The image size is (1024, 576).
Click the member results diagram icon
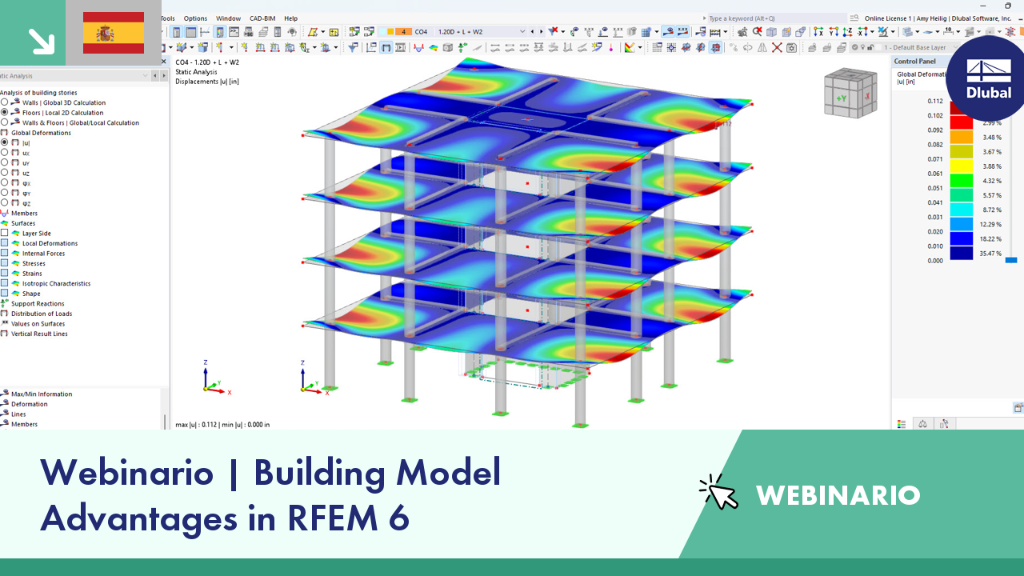click(x=419, y=48)
